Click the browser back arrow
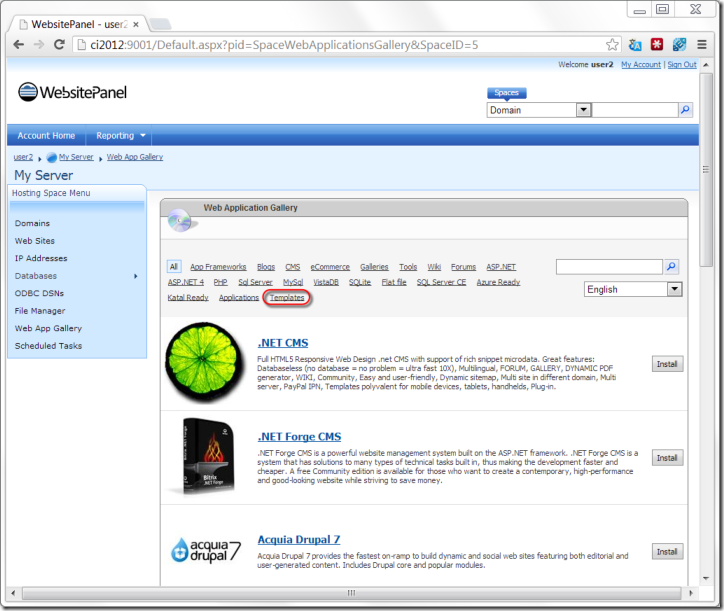 (18, 45)
